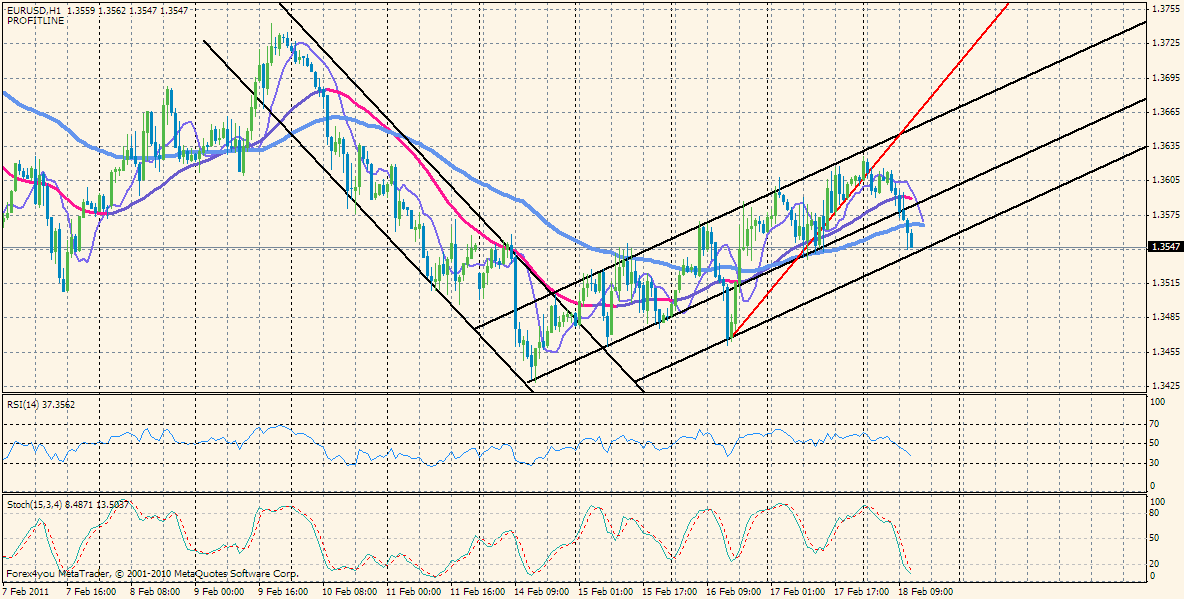Click the 1.3425 price axis label
The height and width of the screenshot is (599, 1184).
1165,385
